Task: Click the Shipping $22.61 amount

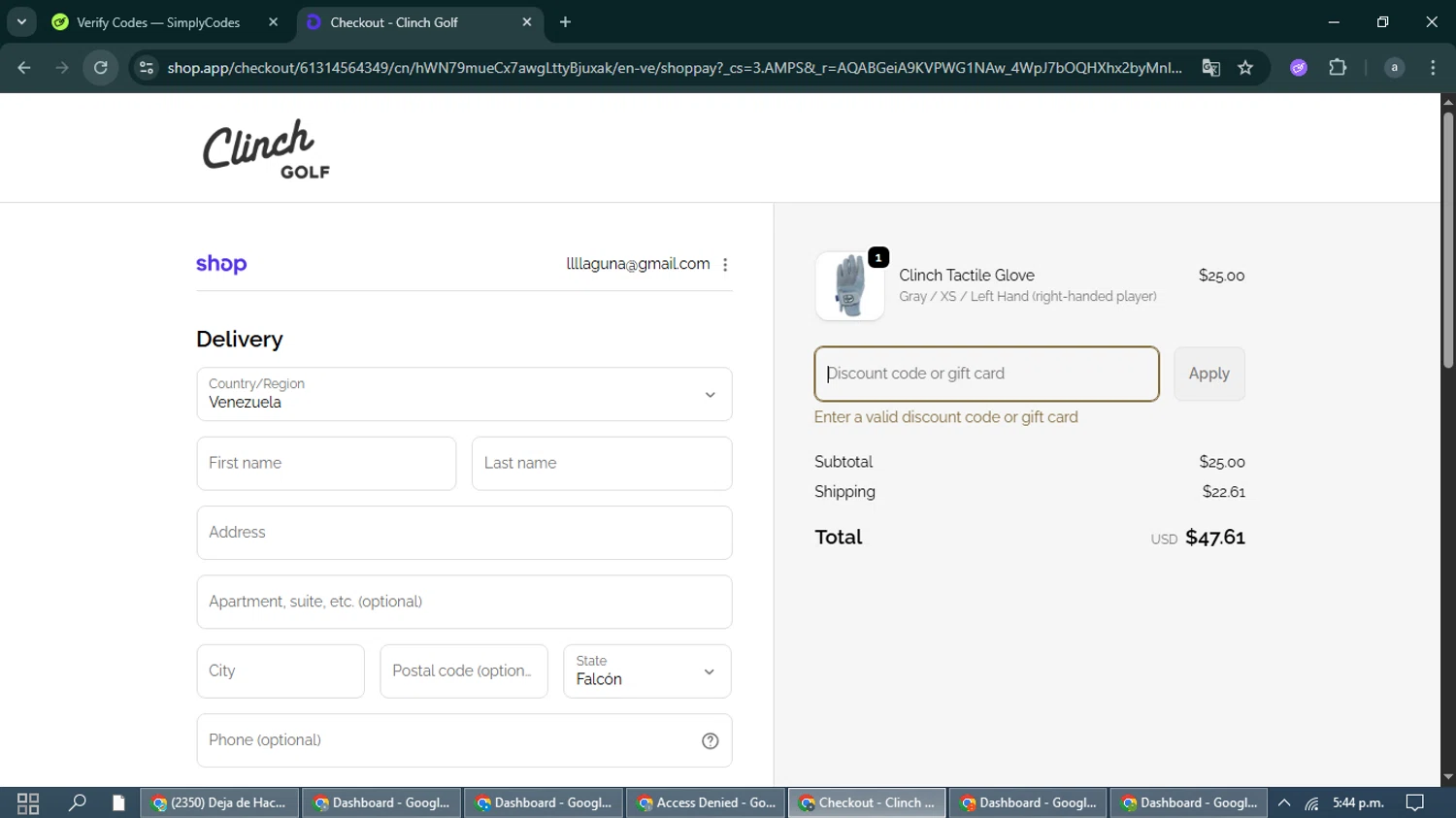Action: (x=1224, y=492)
